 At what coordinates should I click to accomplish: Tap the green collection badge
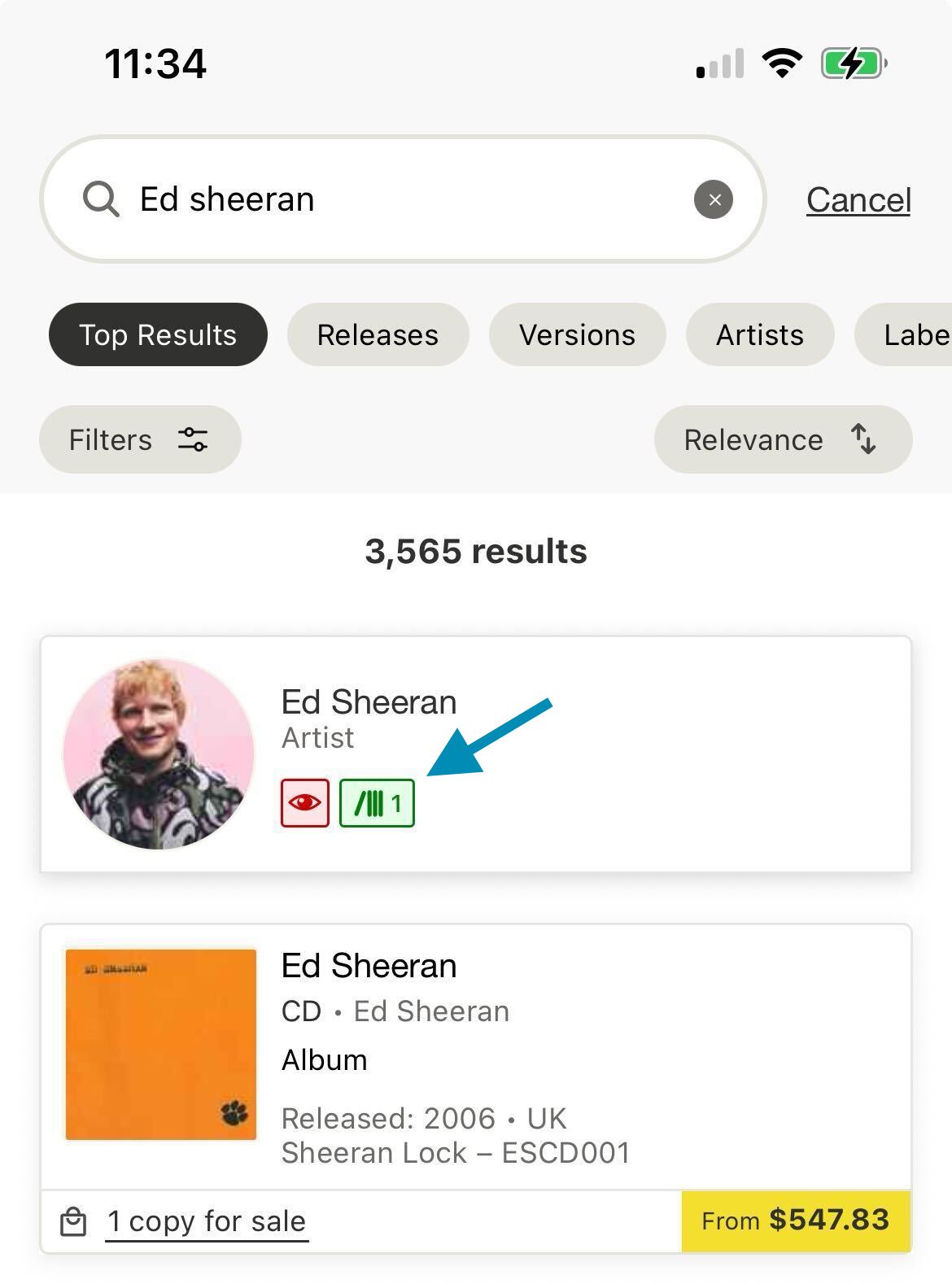click(377, 803)
